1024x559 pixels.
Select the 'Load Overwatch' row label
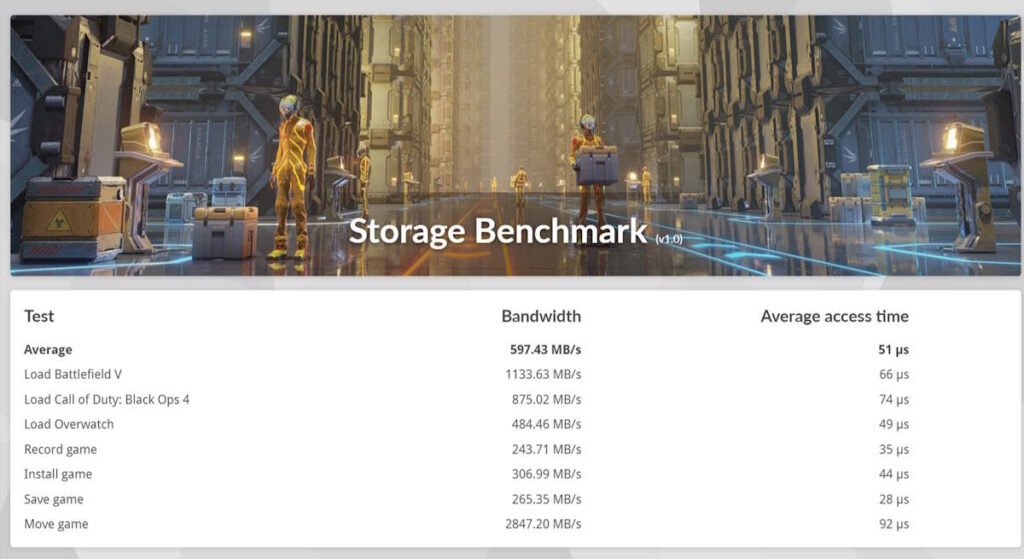[x=69, y=424]
